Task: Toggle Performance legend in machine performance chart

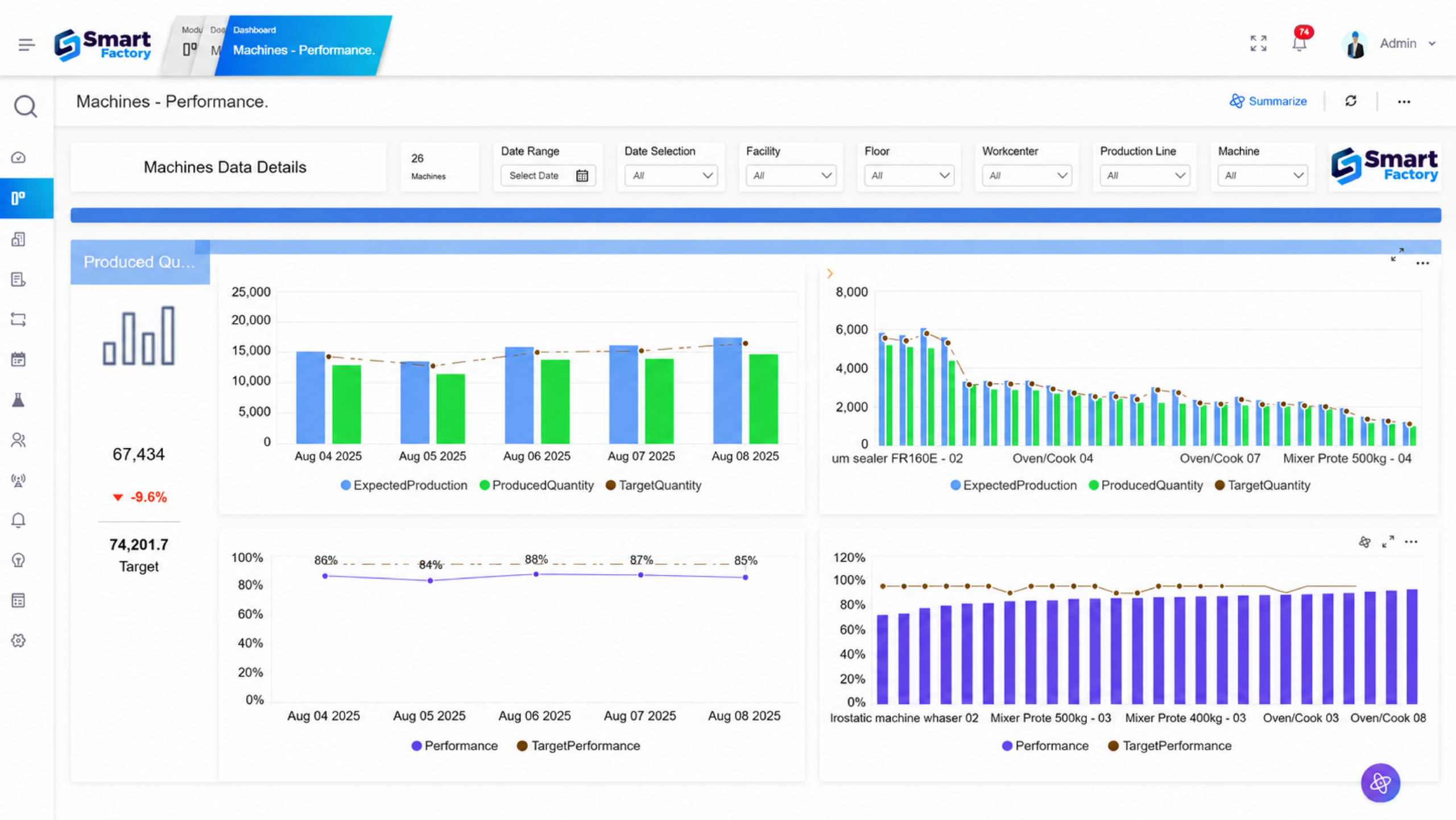Action: tap(1045, 746)
